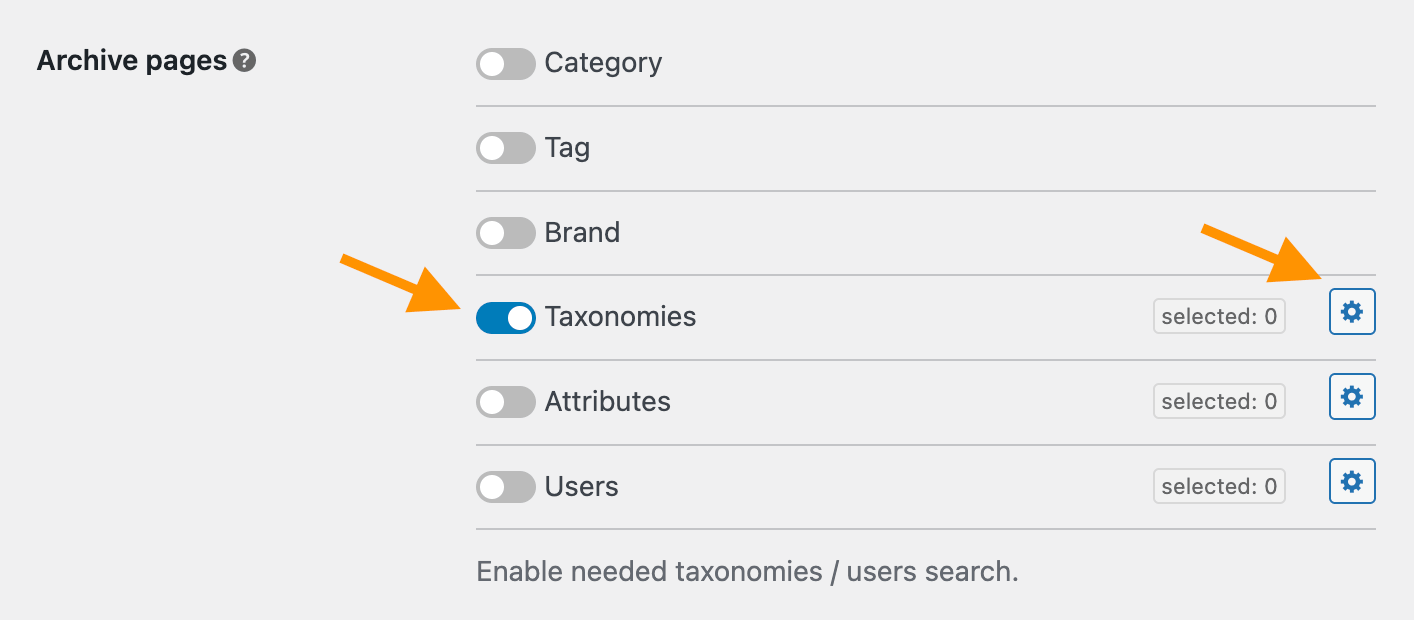The height and width of the screenshot is (620, 1414).
Task: Enable the Tag archive toggle
Action: click(x=506, y=149)
